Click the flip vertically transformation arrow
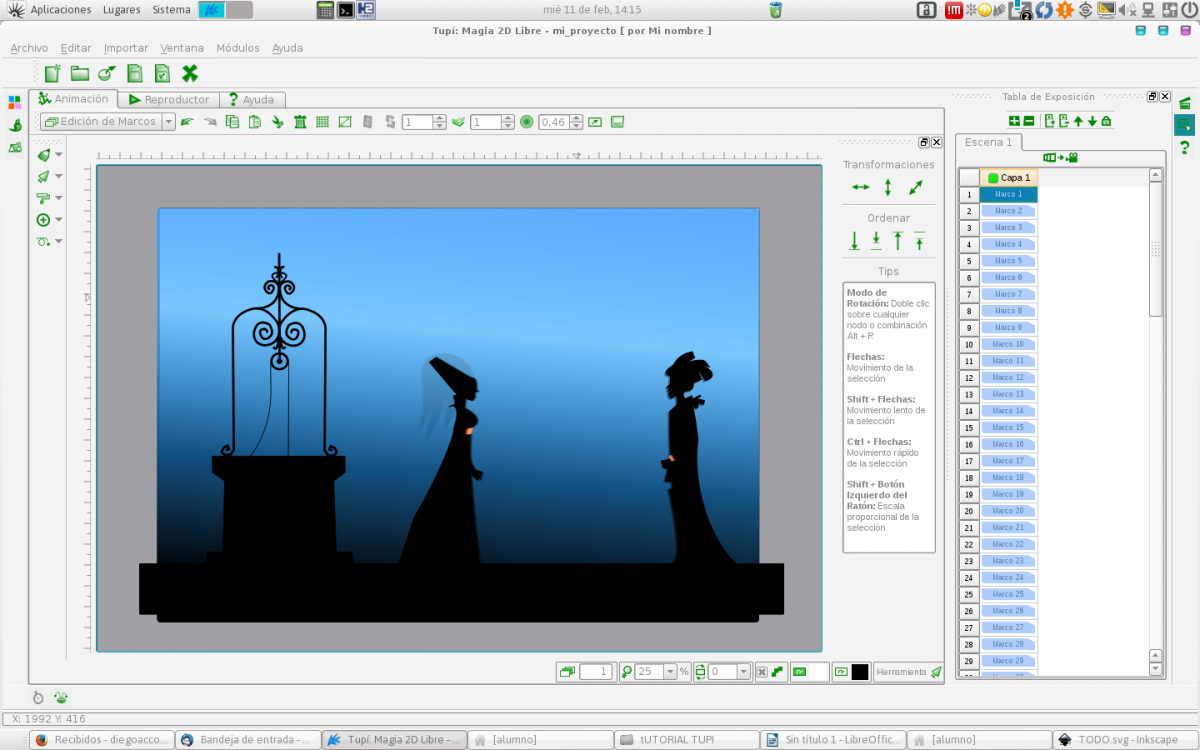The width and height of the screenshot is (1200, 750). (888, 187)
